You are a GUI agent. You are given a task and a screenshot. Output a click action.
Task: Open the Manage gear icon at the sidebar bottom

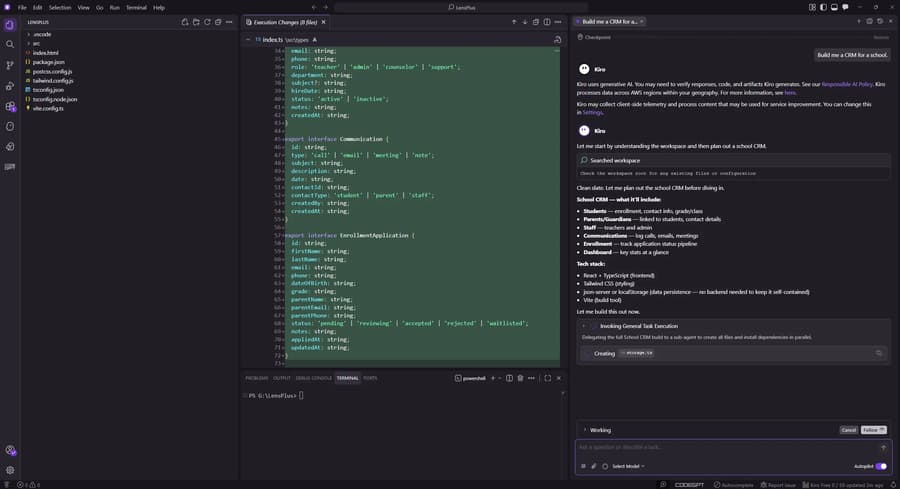10,470
